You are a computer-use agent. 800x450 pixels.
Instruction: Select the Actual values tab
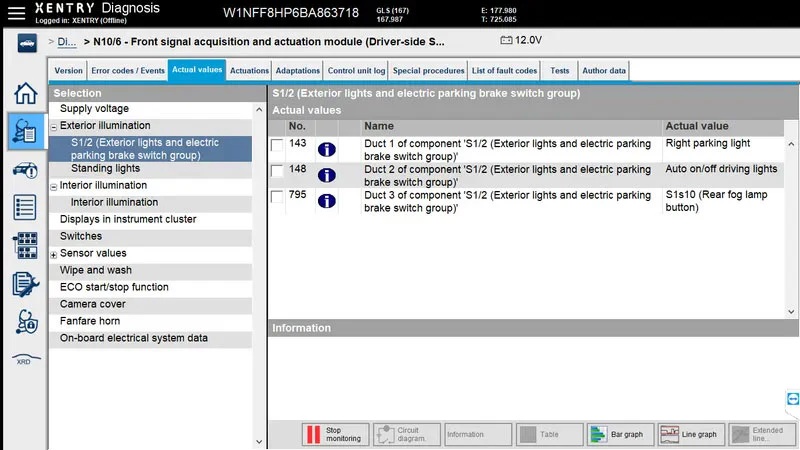(x=197, y=70)
